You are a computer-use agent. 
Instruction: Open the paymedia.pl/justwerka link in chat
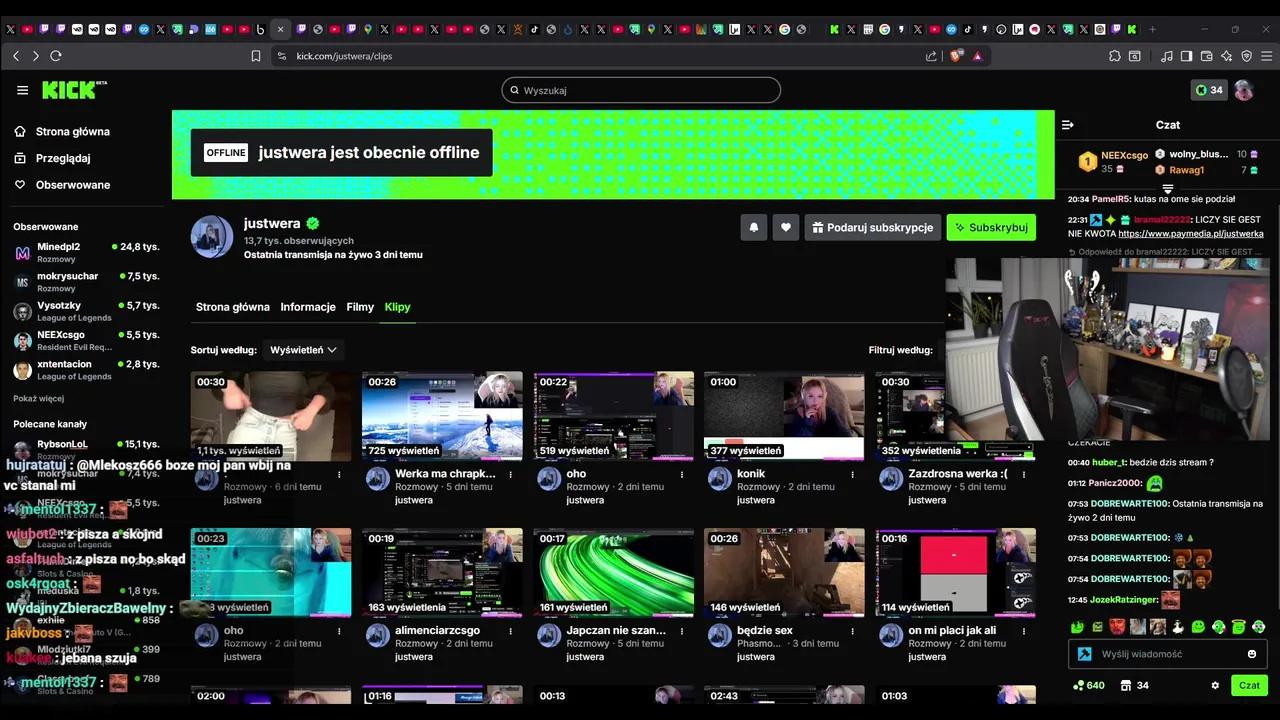1191,233
